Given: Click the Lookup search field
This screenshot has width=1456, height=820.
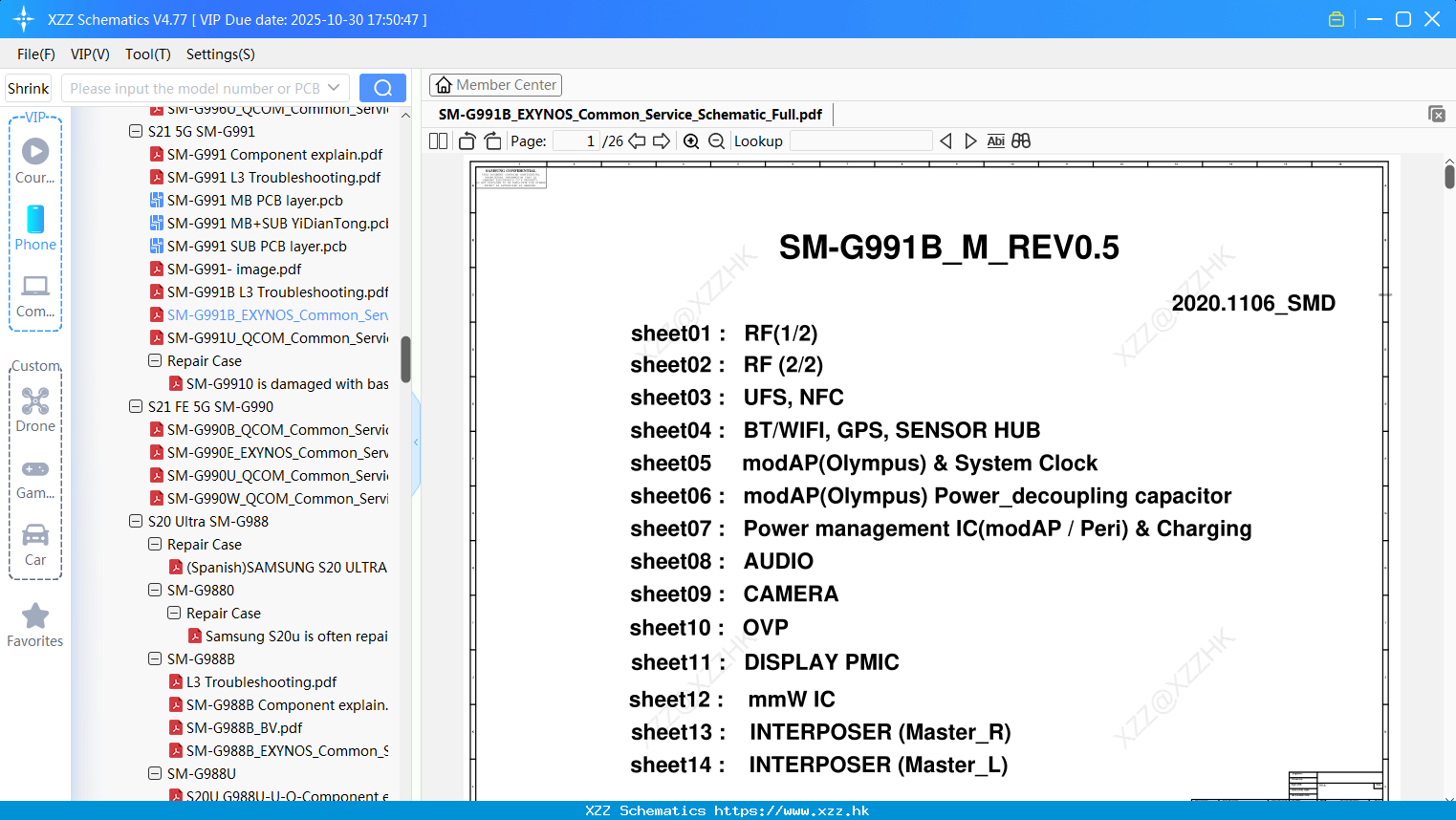Looking at the screenshot, I should point(860,140).
